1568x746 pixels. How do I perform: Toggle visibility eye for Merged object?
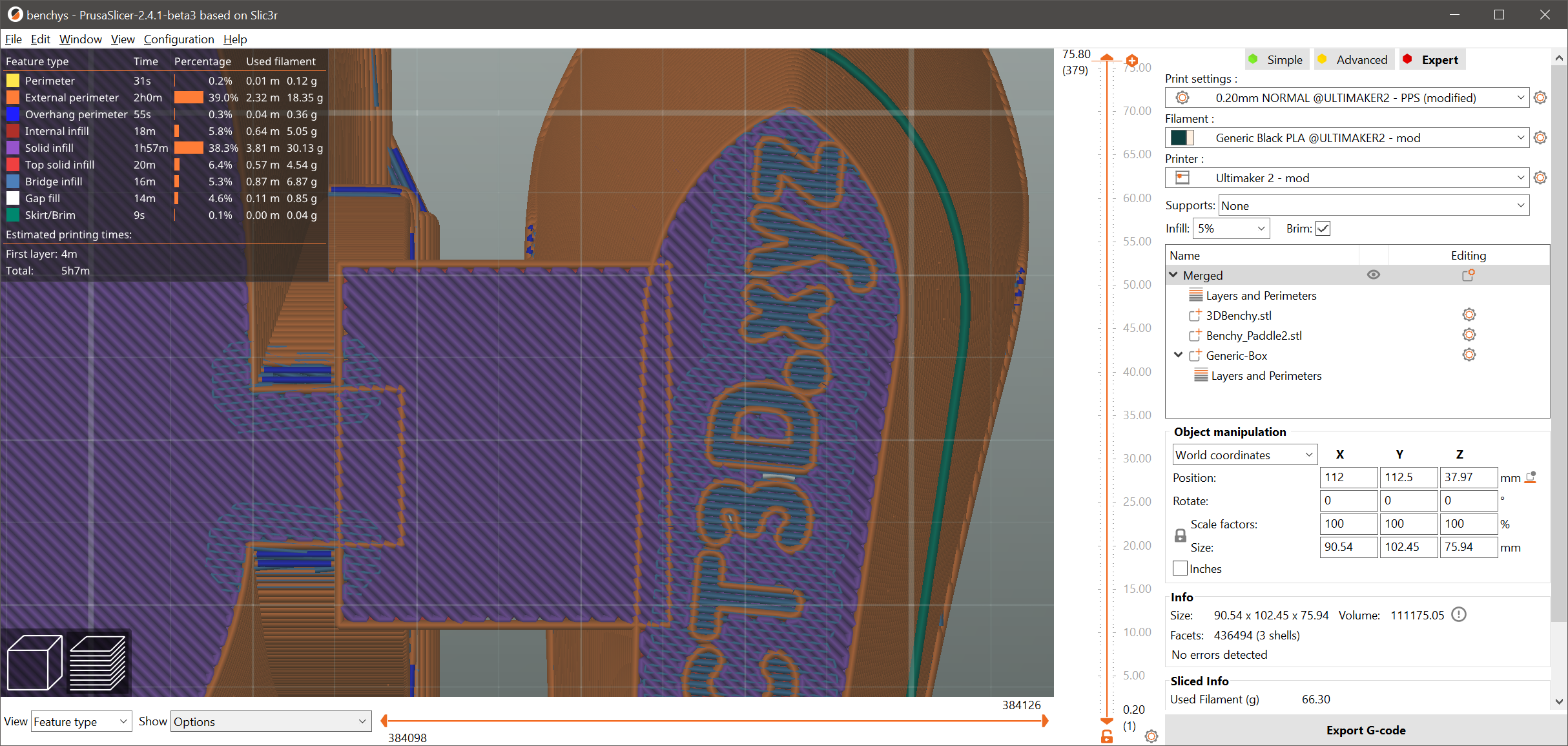pyautogui.click(x=1374, y=275)
